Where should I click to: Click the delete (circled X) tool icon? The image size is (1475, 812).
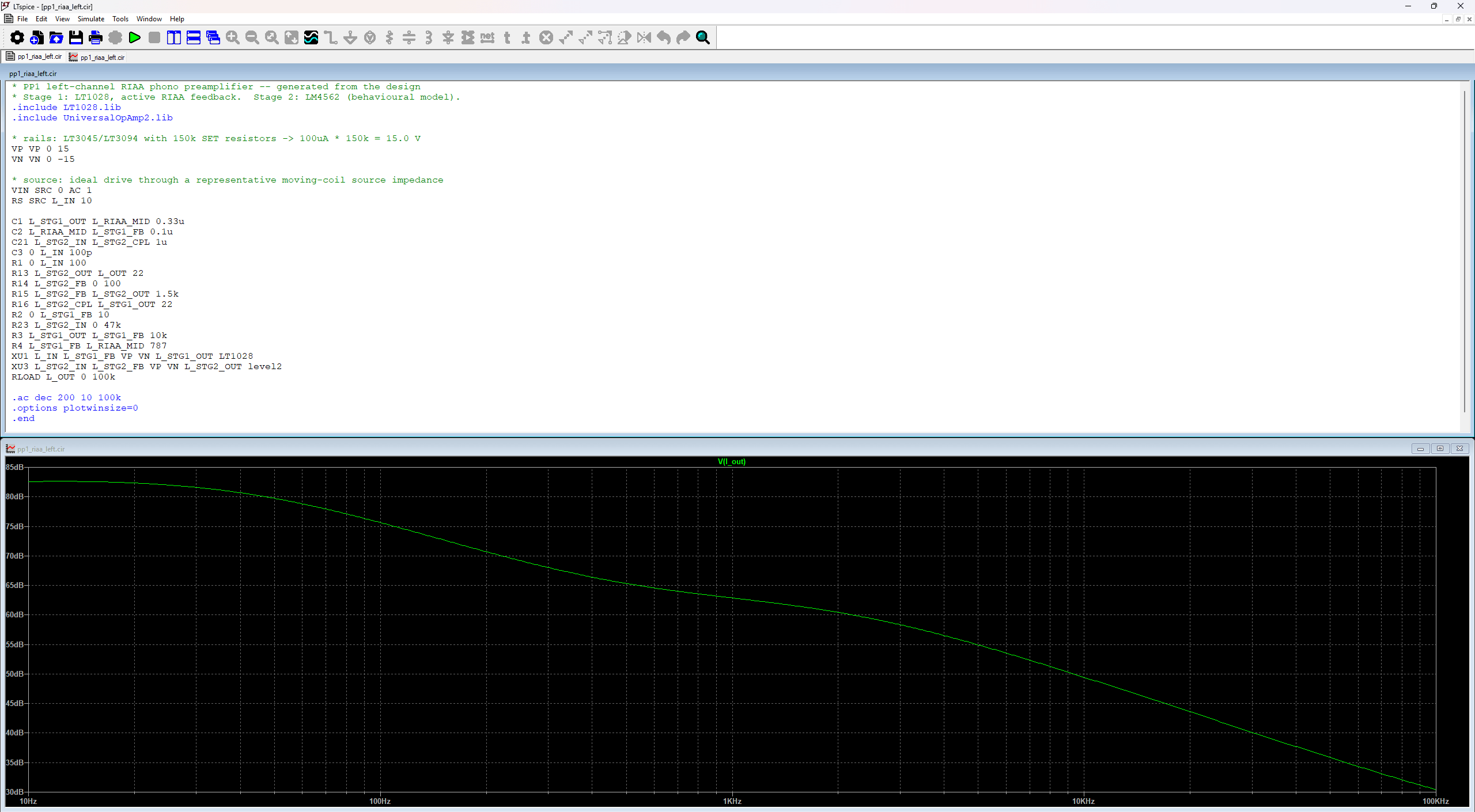point(546,38)
